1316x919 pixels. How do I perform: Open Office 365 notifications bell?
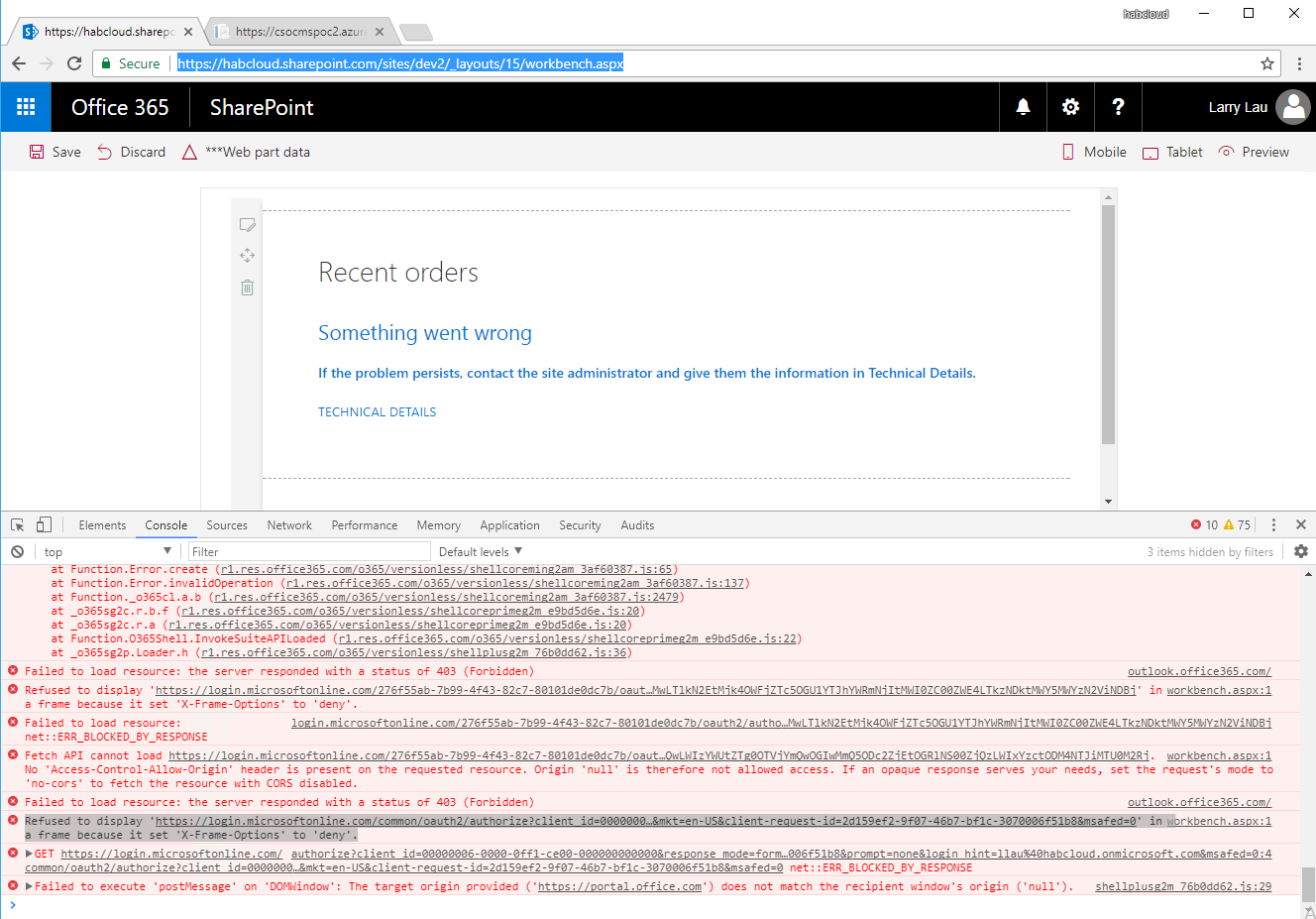click(x=1023, y=107)
